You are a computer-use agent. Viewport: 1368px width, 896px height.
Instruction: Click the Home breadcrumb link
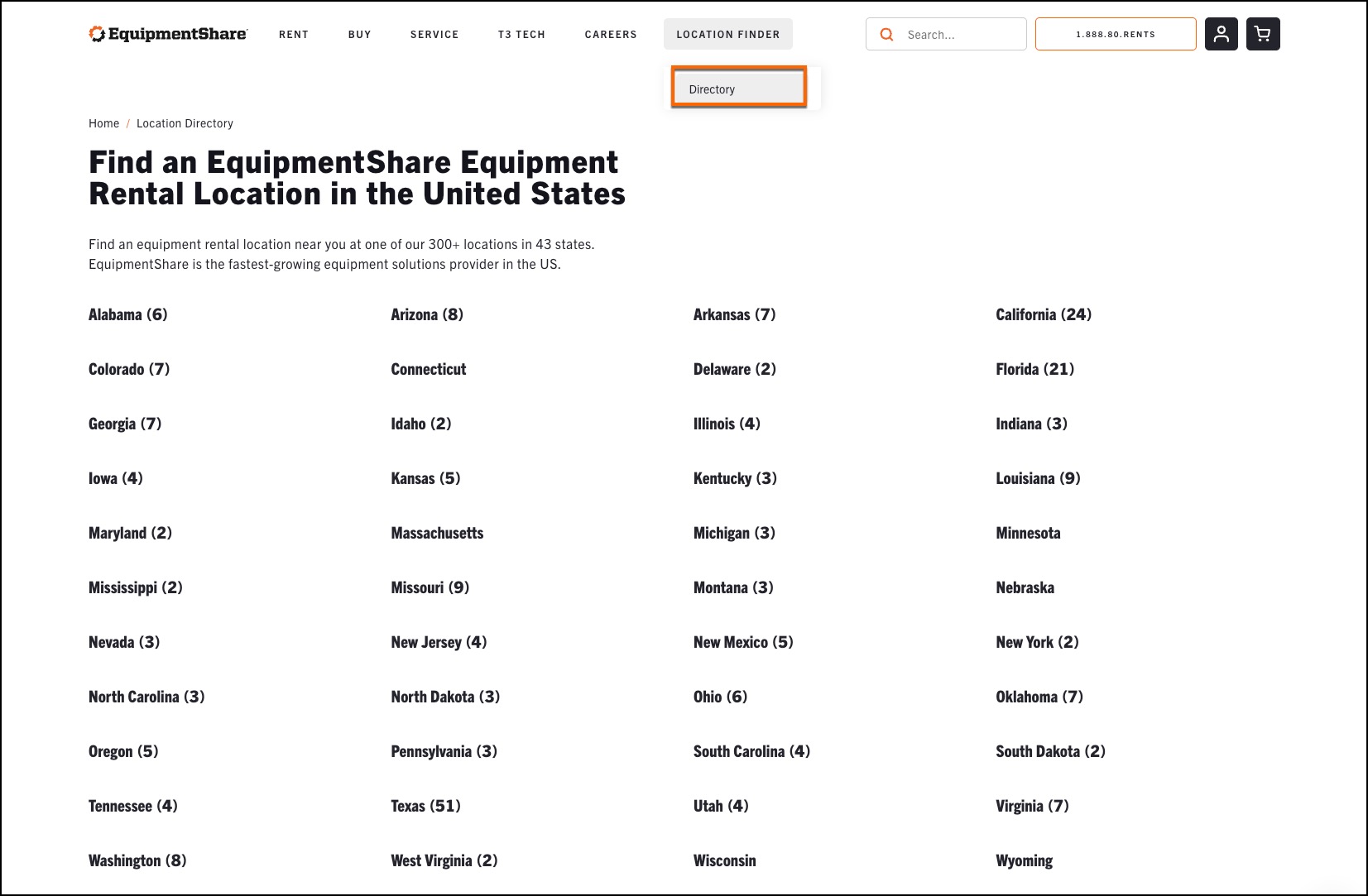coord(103,122)
